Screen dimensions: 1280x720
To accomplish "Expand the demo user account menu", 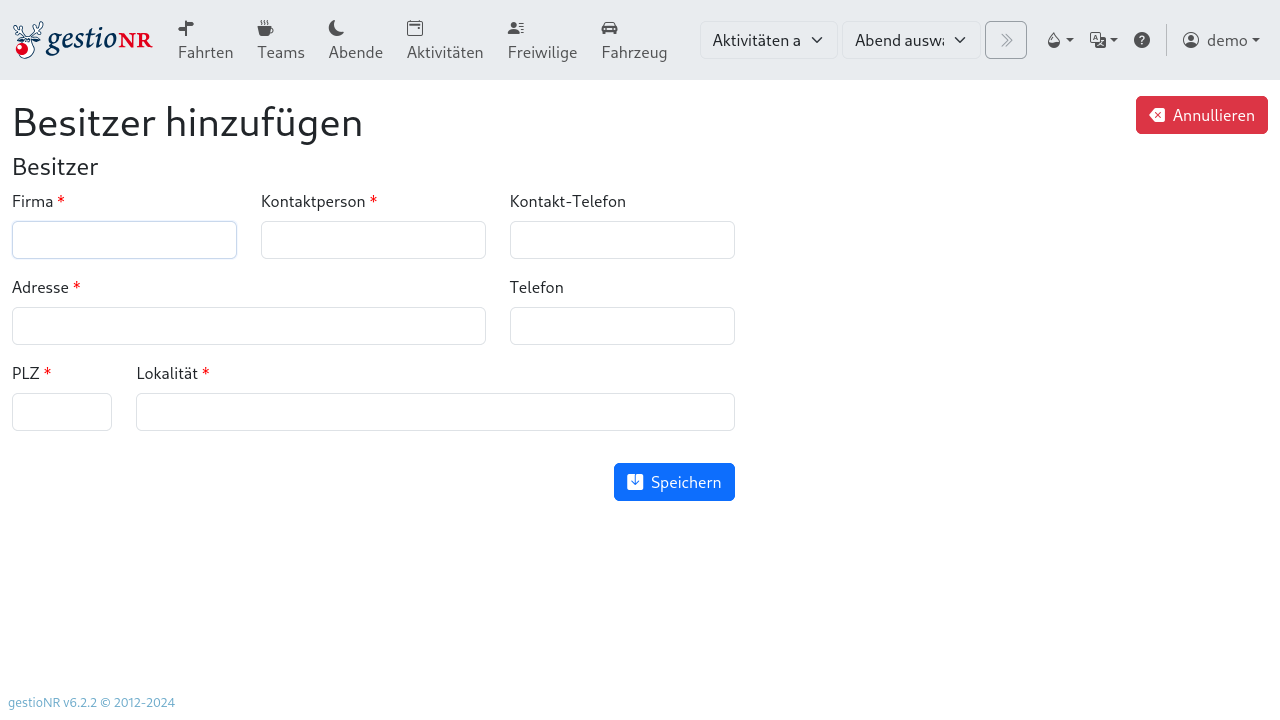I will [x=1221, y=39].
